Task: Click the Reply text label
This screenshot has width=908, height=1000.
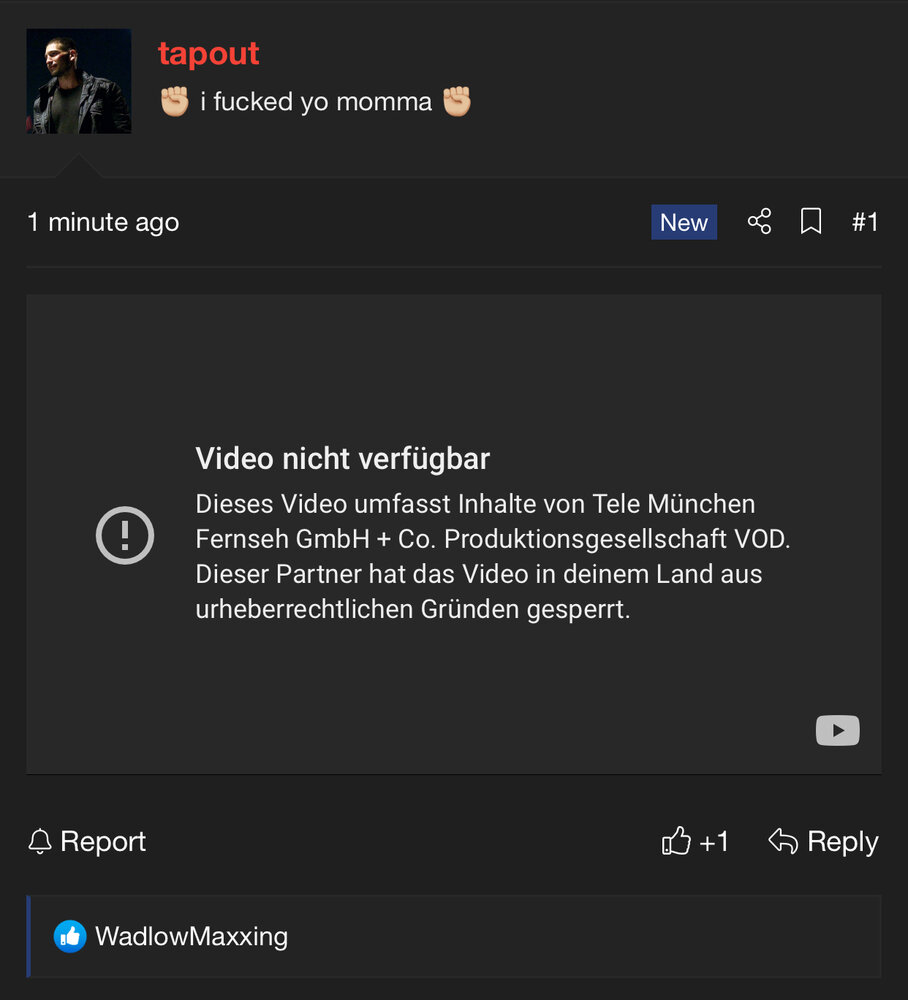Action: [842, 842]
